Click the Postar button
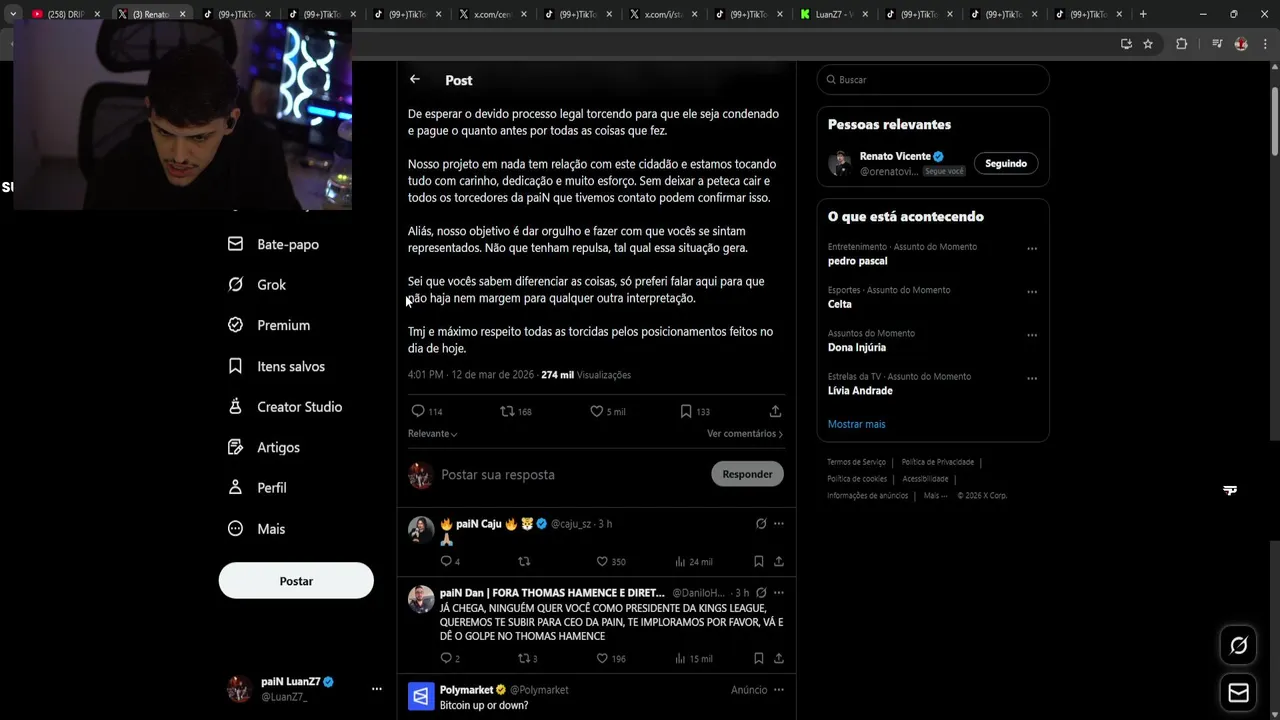1280x720 pixels. [x=296, y=581]
